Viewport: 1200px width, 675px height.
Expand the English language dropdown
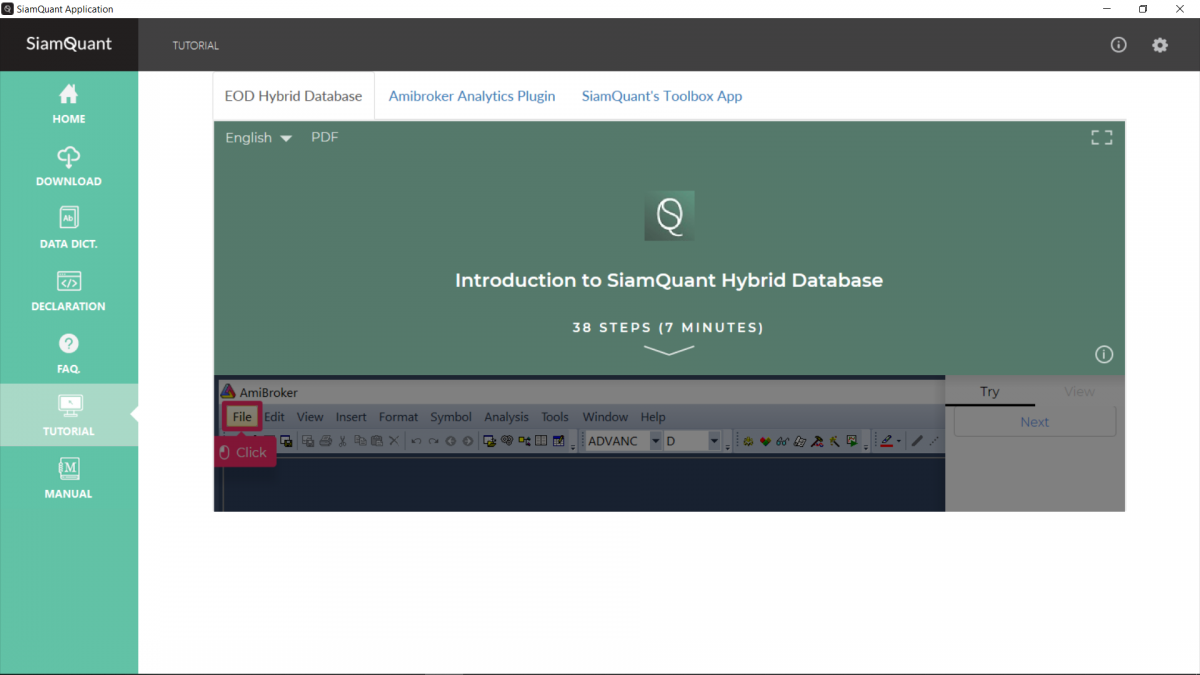[258, 138]
